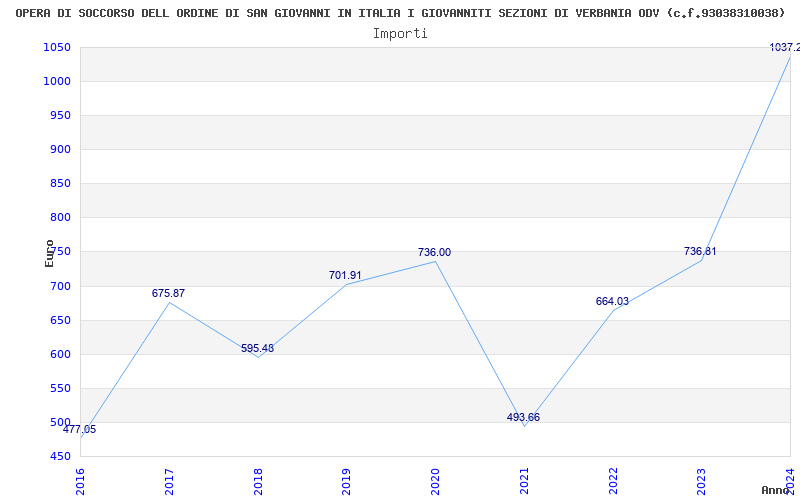Click the 'Importi' chart subtitle

click(400, 34)
